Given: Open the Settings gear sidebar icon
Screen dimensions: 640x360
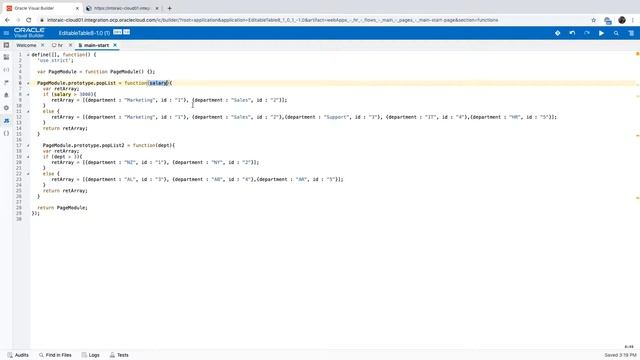Looking at the screenshot, I should 6,108.
